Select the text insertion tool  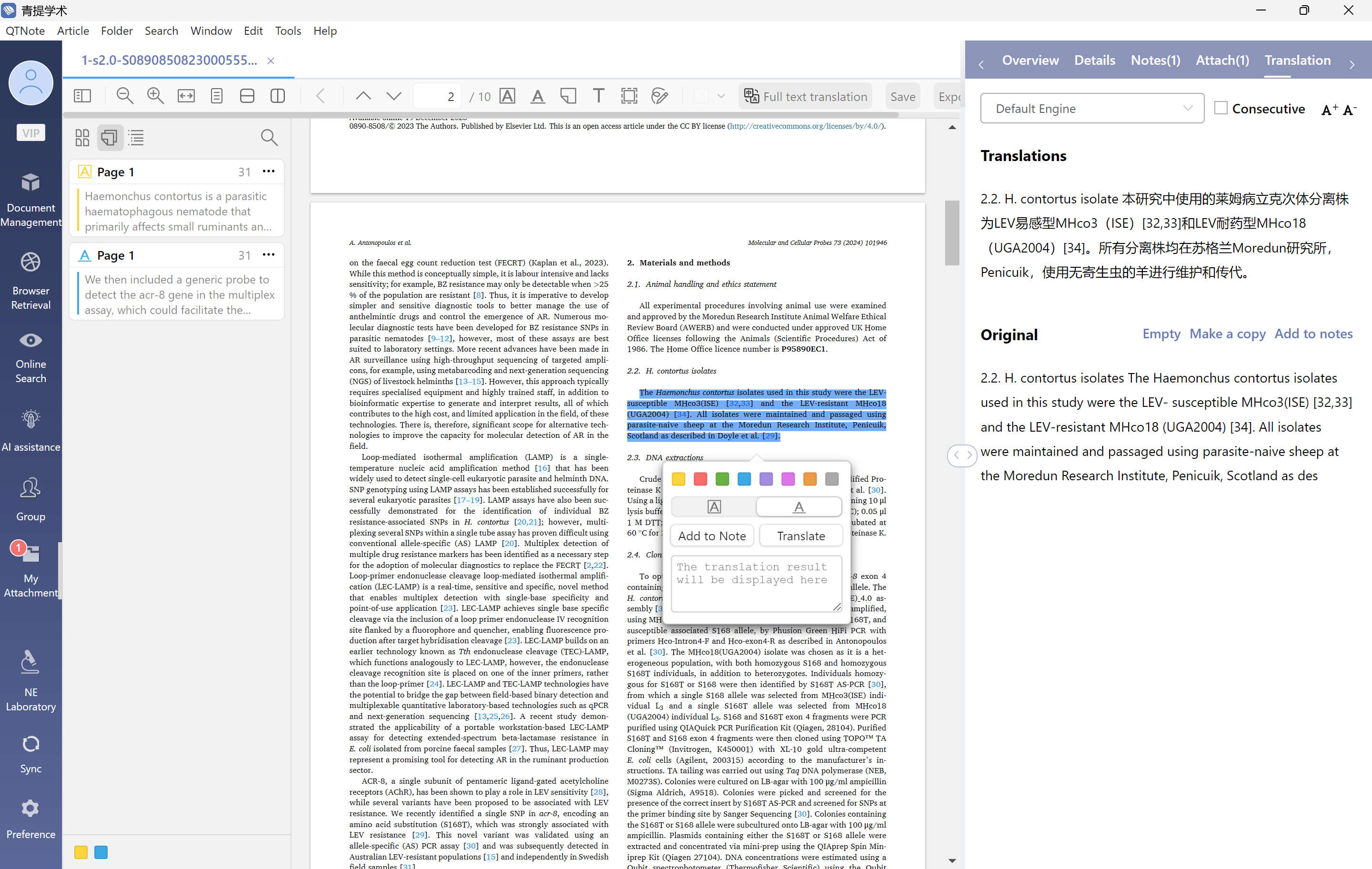coord(598,96)
